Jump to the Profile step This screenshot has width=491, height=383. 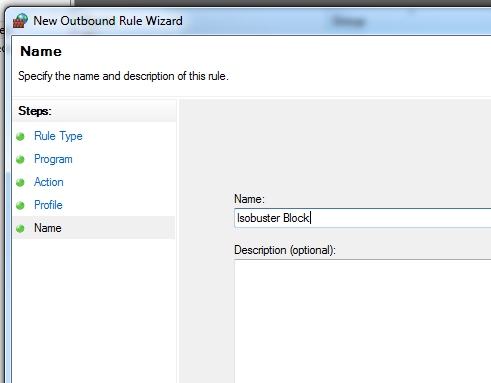click(48, 205)
